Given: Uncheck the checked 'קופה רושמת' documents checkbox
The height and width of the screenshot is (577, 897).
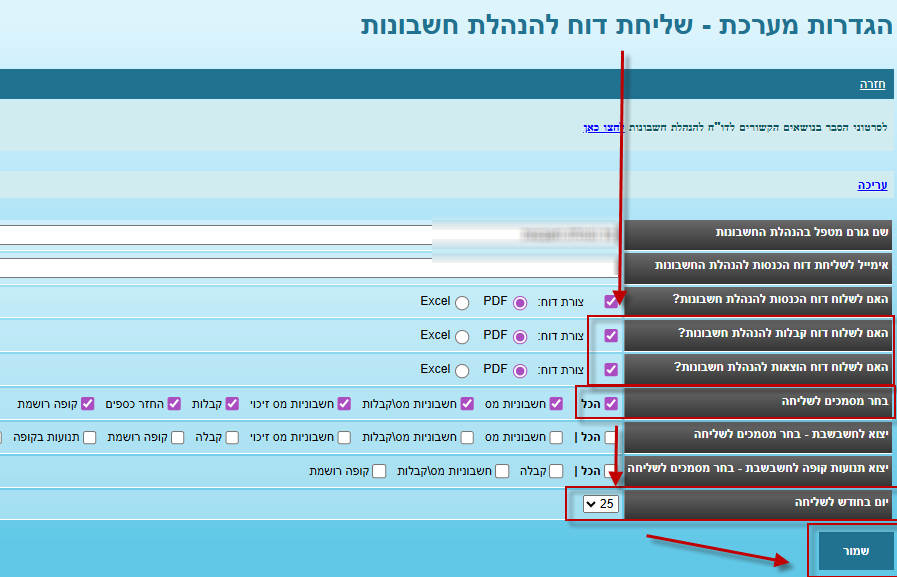Looking at the screenshot, I should click(87, 404).
